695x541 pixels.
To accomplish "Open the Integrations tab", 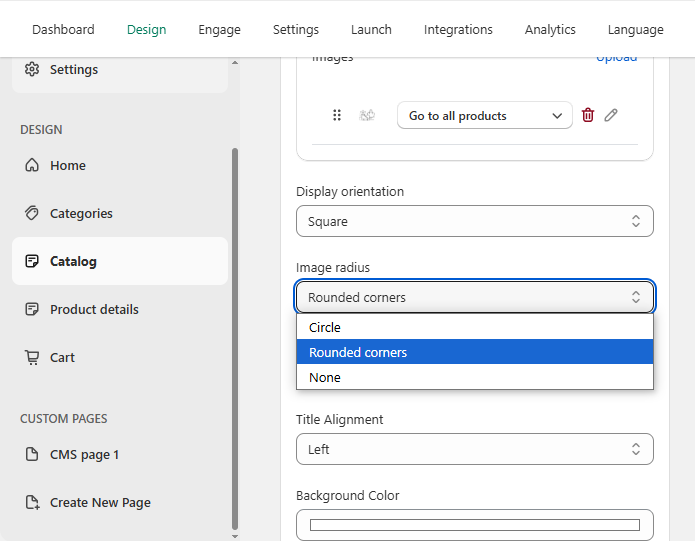I will click(458, 30).
